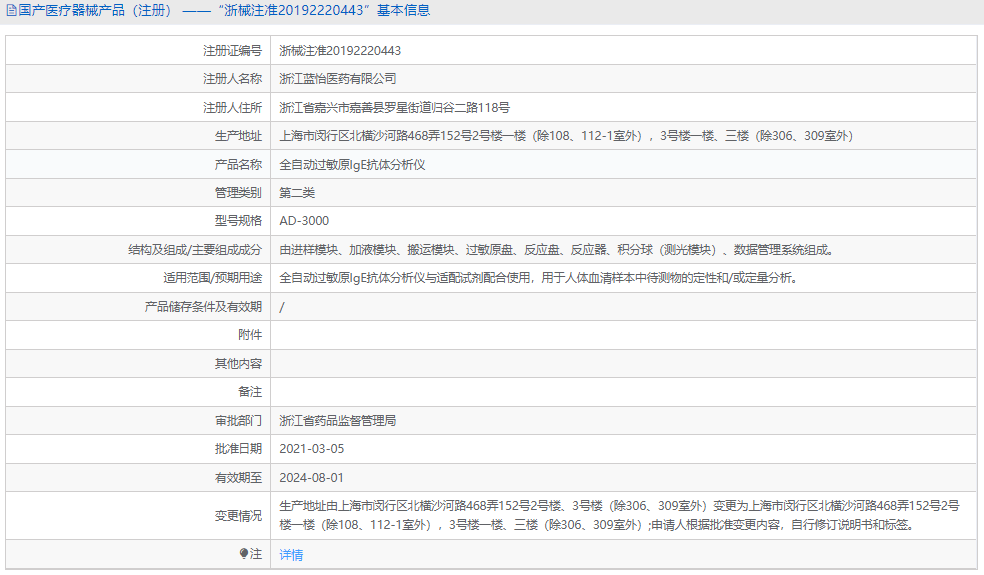This screenshot has width=984, height=575.
Task: Click the 生产地址 label
Action: [x=238, y=136]
